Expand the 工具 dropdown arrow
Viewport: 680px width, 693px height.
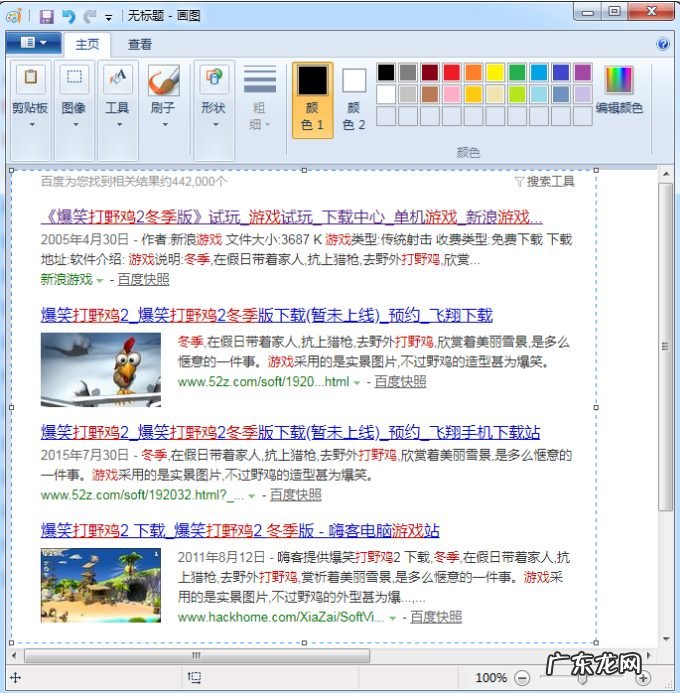[119, 125]
